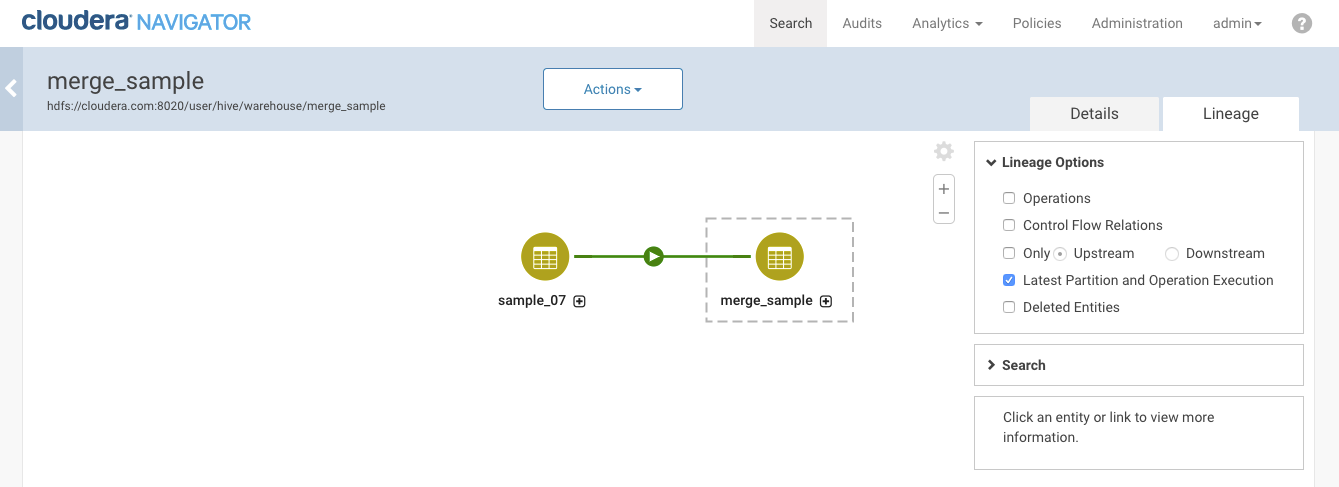Image resolution: width=1339 pixels, height=487 pixels.
Task: Expand the merge_sample node plus icon
Action: [x=826, y=301]
